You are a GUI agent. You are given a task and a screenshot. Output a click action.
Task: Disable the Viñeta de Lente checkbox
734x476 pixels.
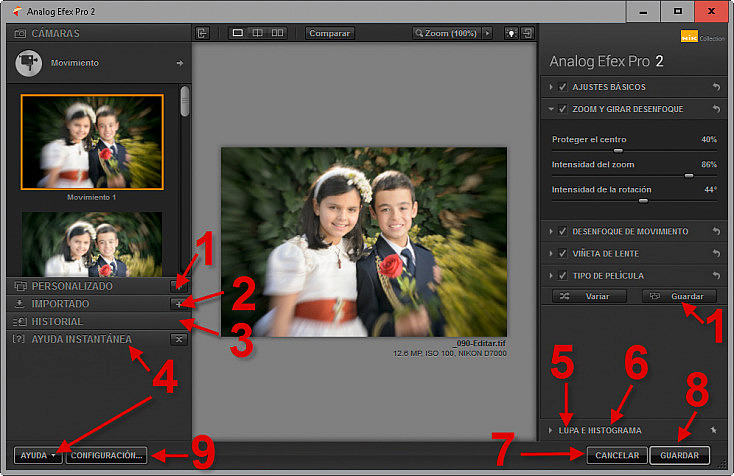[x=562, y=253]
